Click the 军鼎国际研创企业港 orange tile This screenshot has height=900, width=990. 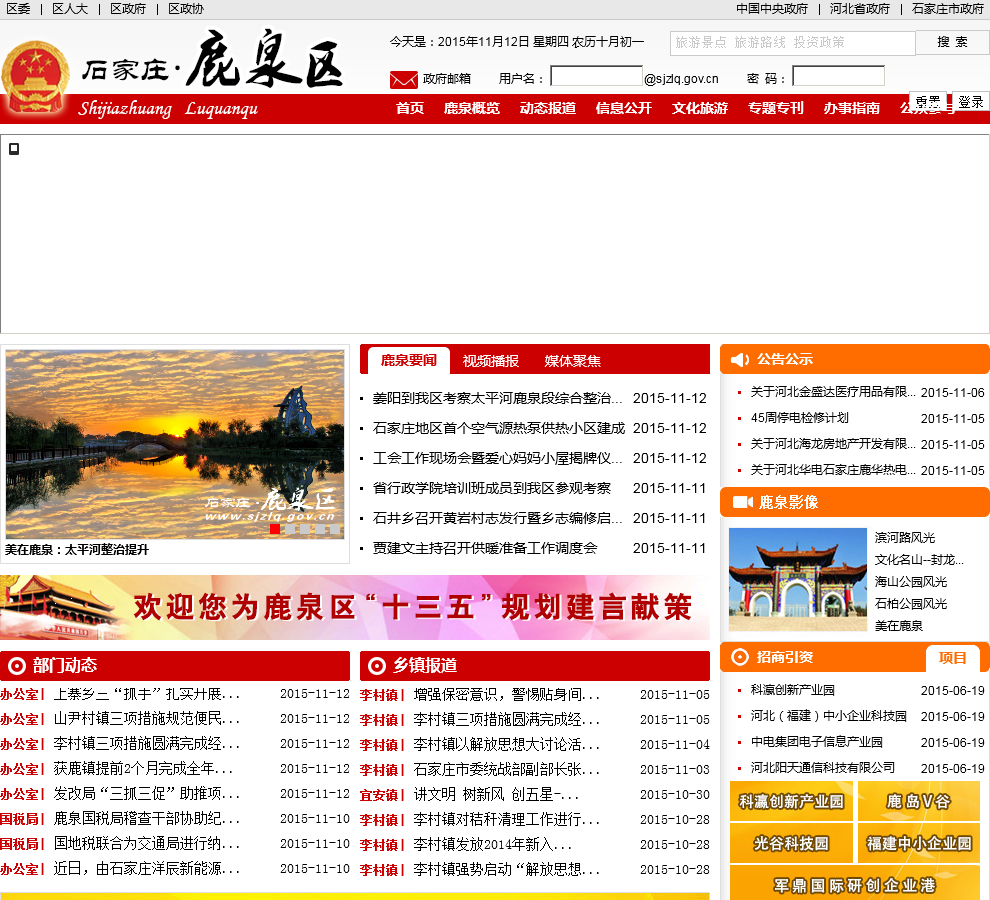coord(855,883)
